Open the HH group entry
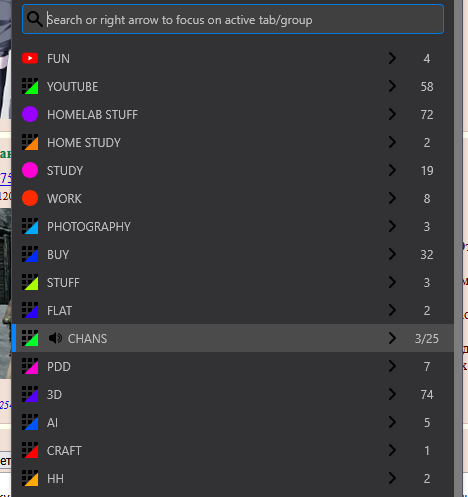The height and width of the screenshot is (497, 468). pos(233,478)
